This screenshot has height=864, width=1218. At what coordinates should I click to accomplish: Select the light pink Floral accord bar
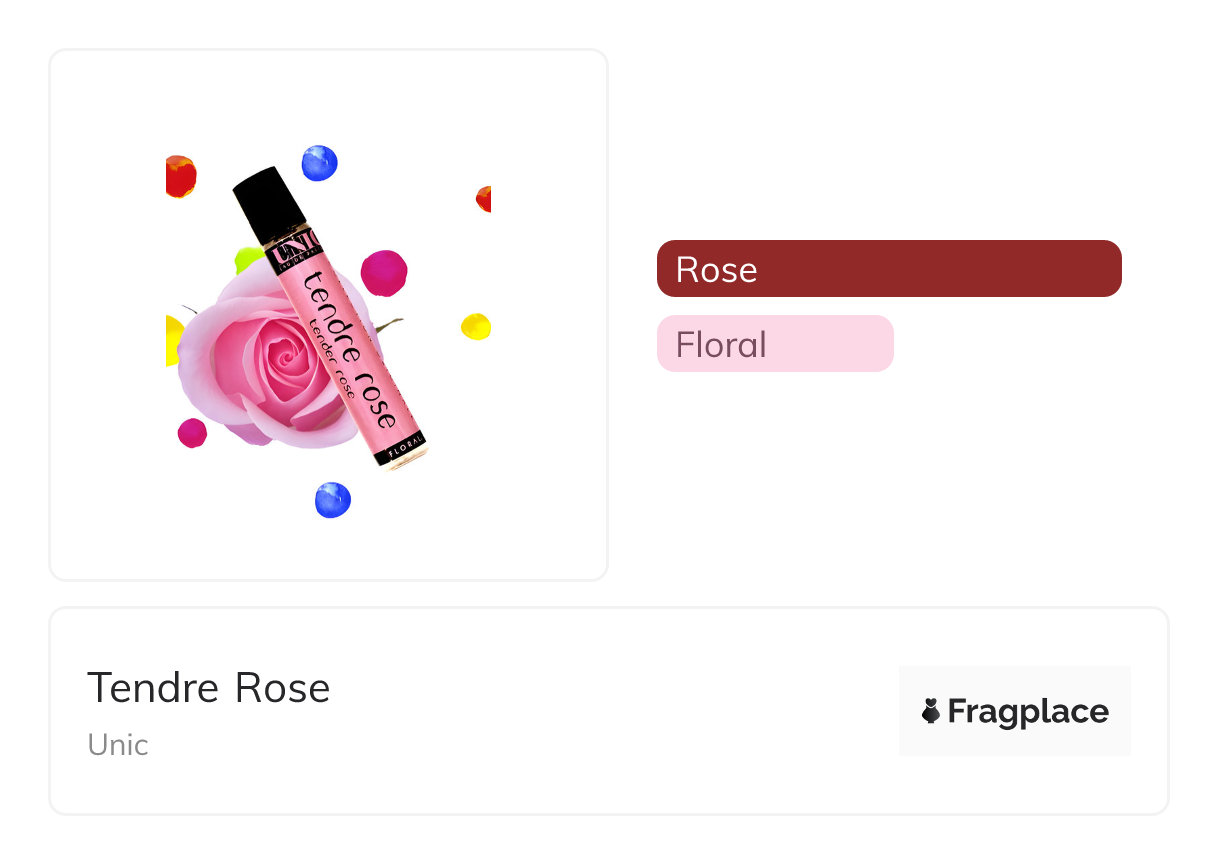click(x=774, y=344)
